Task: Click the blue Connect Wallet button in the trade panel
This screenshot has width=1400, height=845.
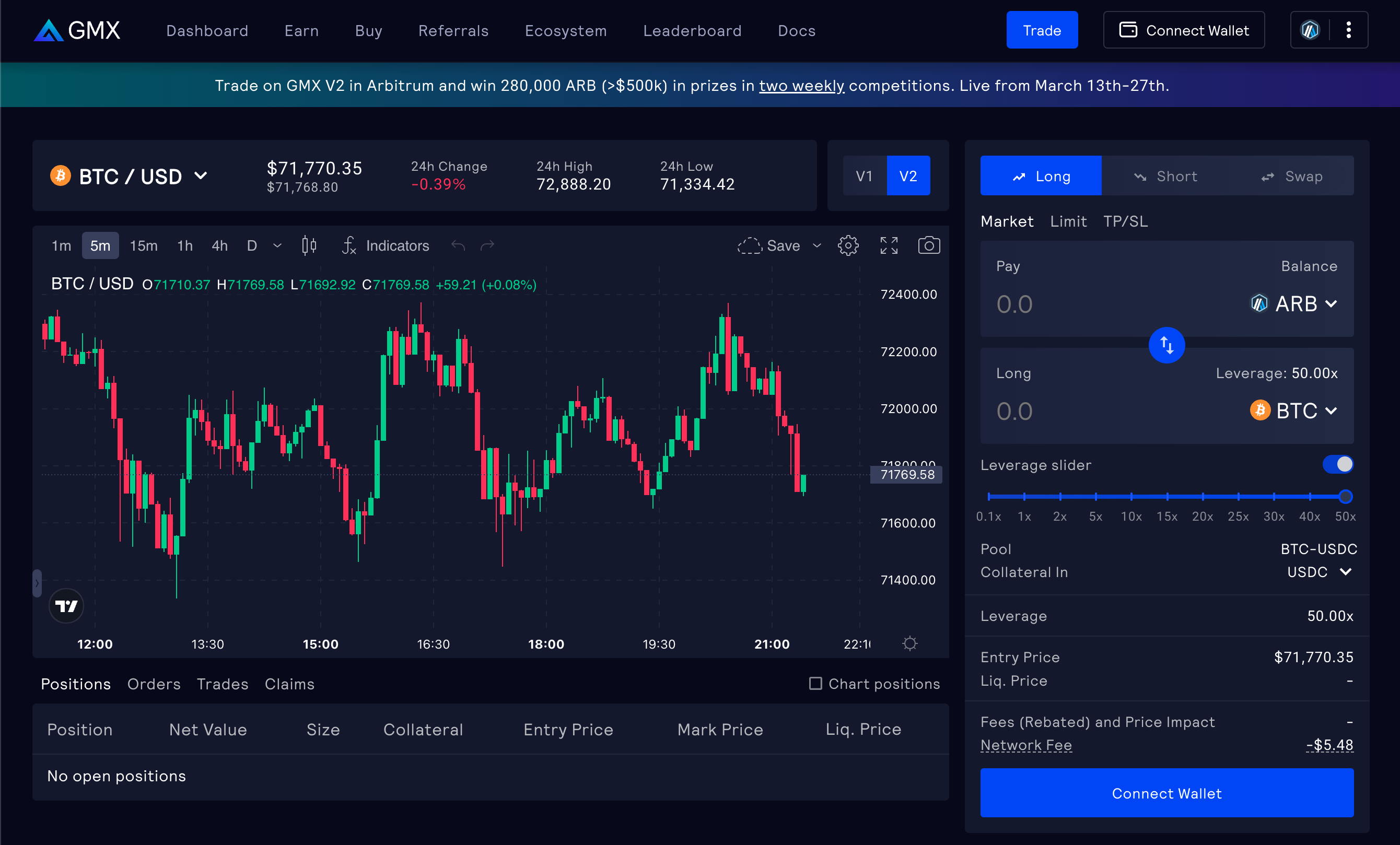Action: coord(1166,793)
